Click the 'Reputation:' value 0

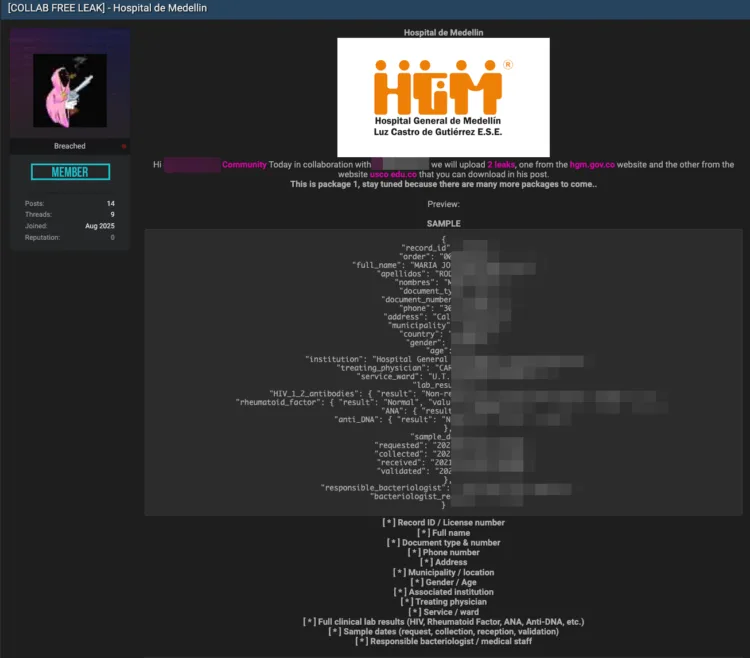coord(112,238)
